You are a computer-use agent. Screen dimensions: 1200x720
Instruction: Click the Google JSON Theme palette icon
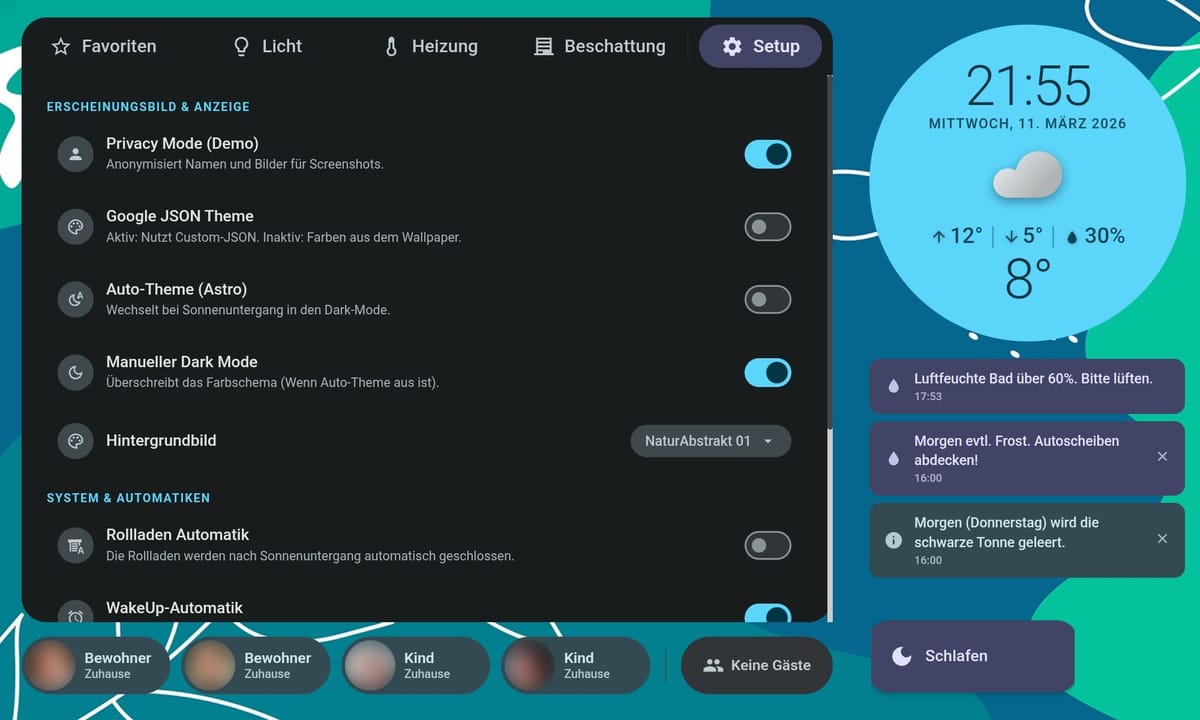75,227
